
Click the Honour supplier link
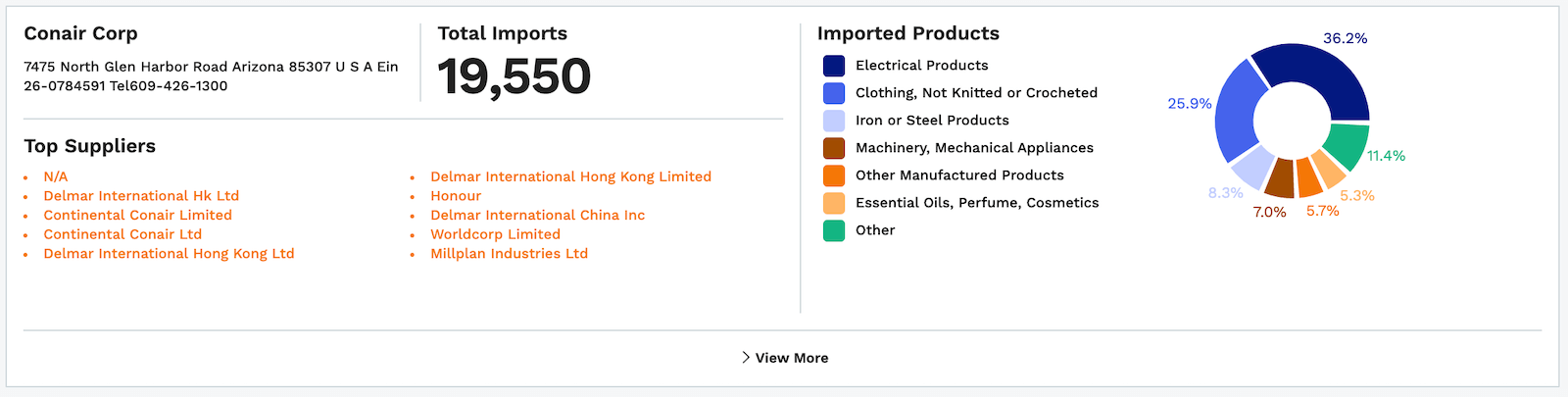[456, 196]
